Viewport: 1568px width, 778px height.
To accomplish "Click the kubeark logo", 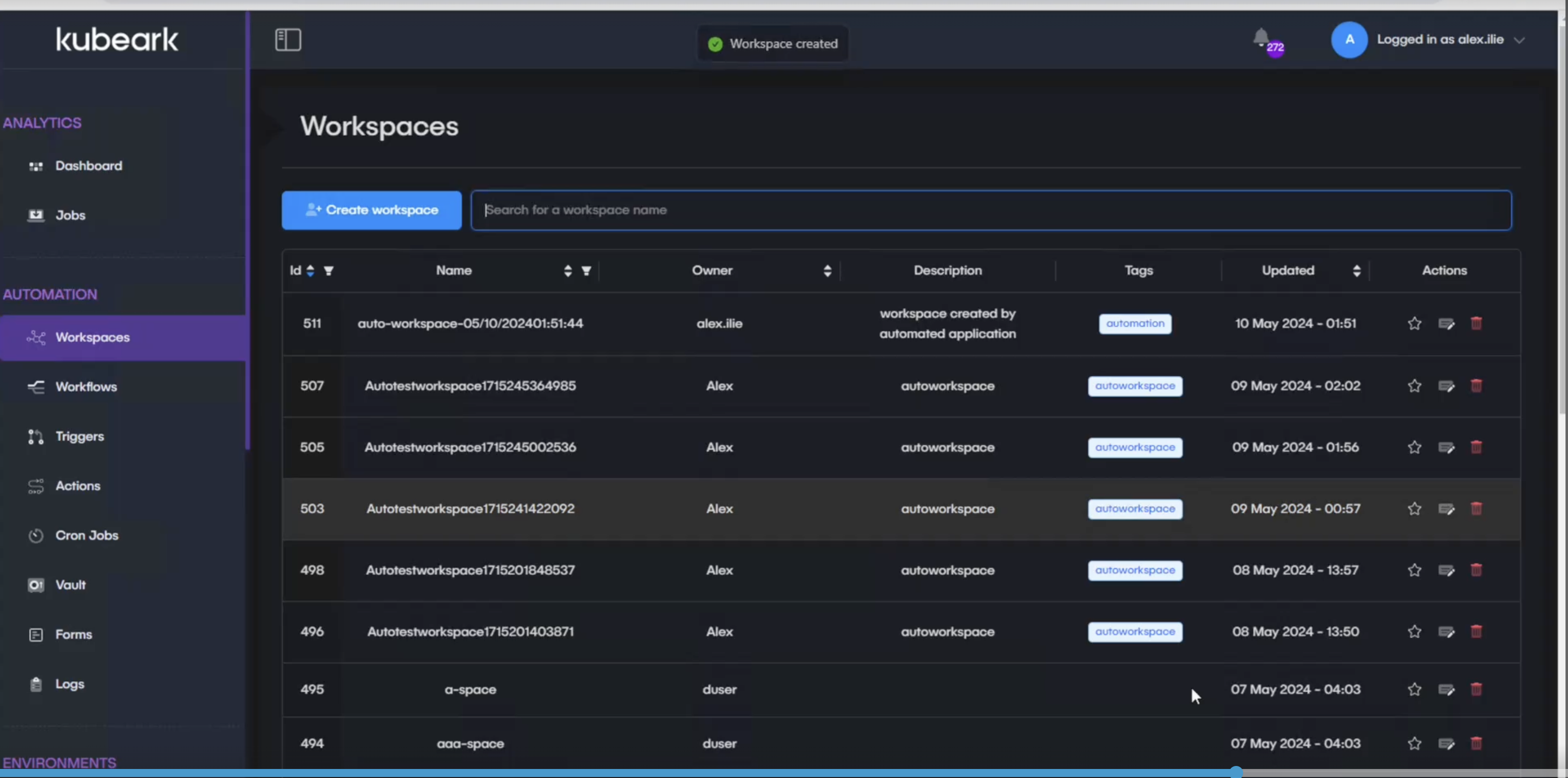I will click(117, 40).
